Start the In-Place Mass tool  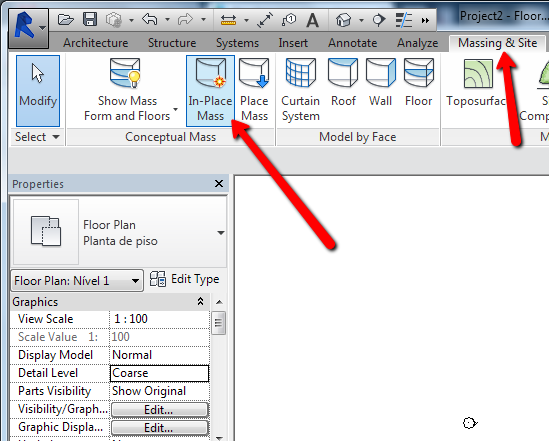210,91
